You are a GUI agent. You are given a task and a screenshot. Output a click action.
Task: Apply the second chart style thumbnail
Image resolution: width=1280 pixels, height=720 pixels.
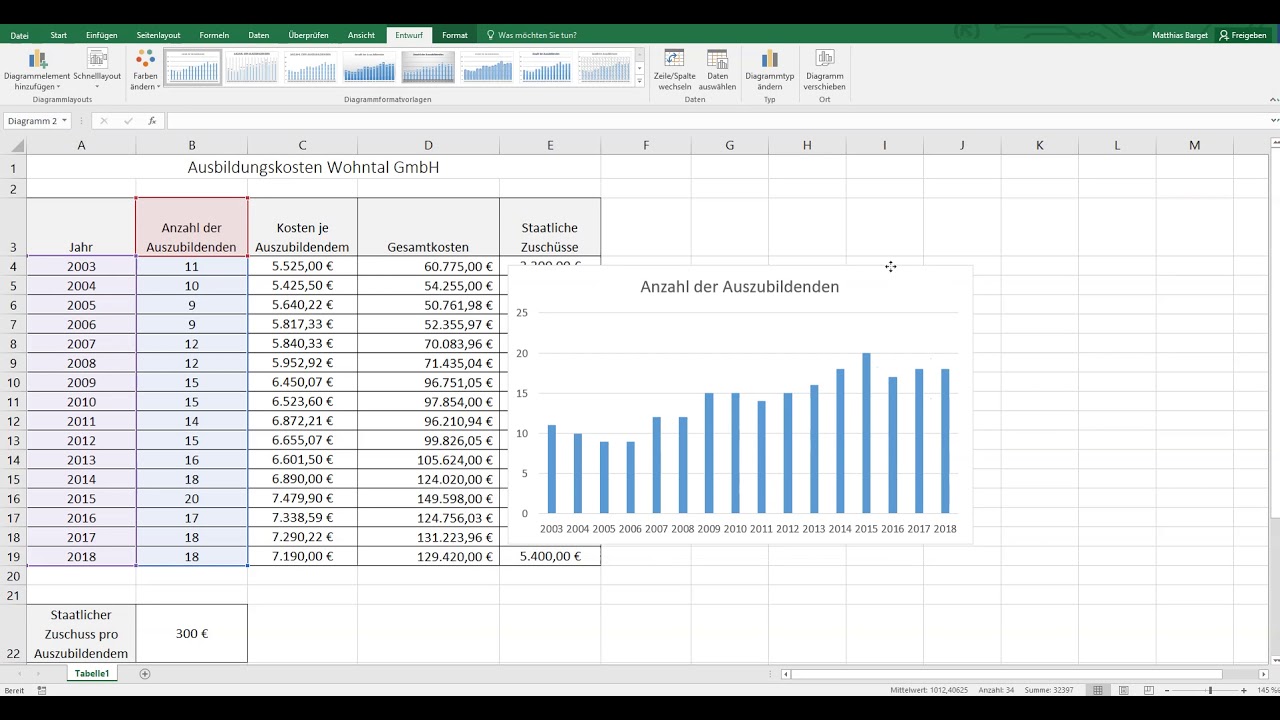tap(251, 68)
